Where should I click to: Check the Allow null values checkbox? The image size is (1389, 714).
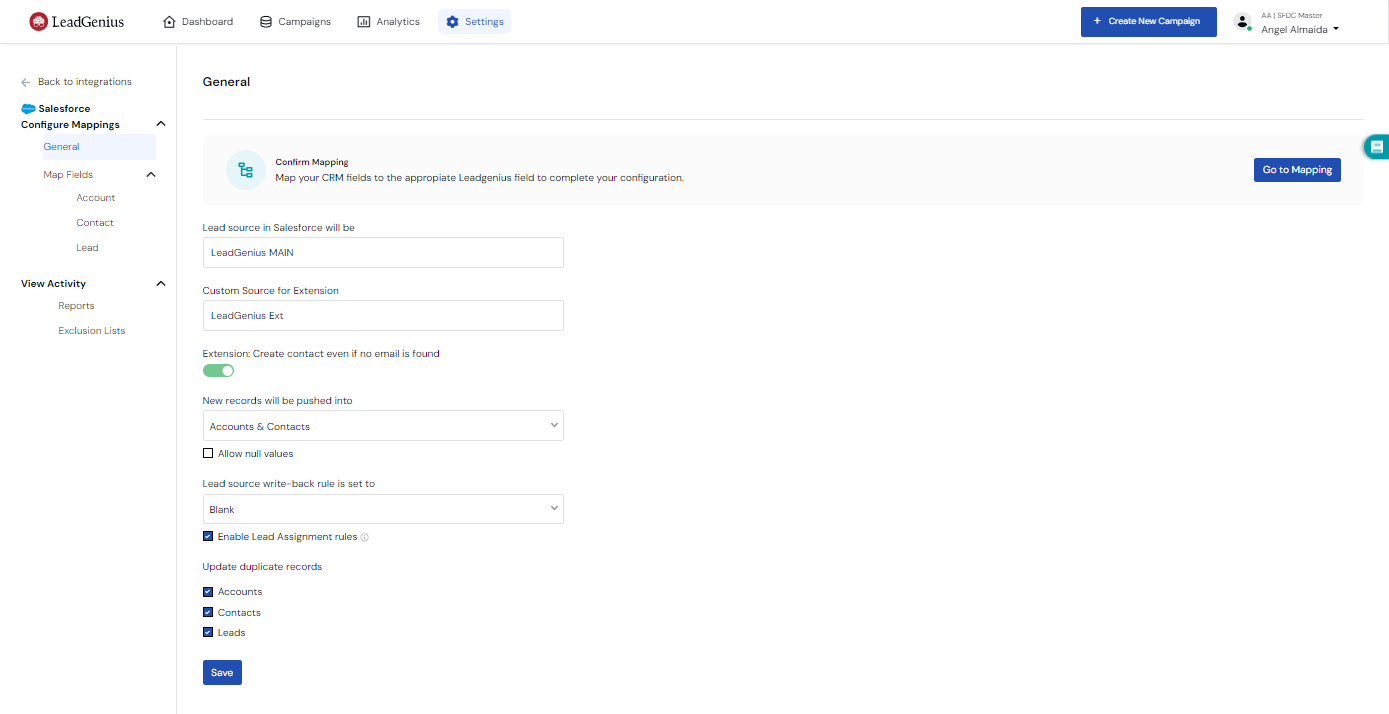208,454
